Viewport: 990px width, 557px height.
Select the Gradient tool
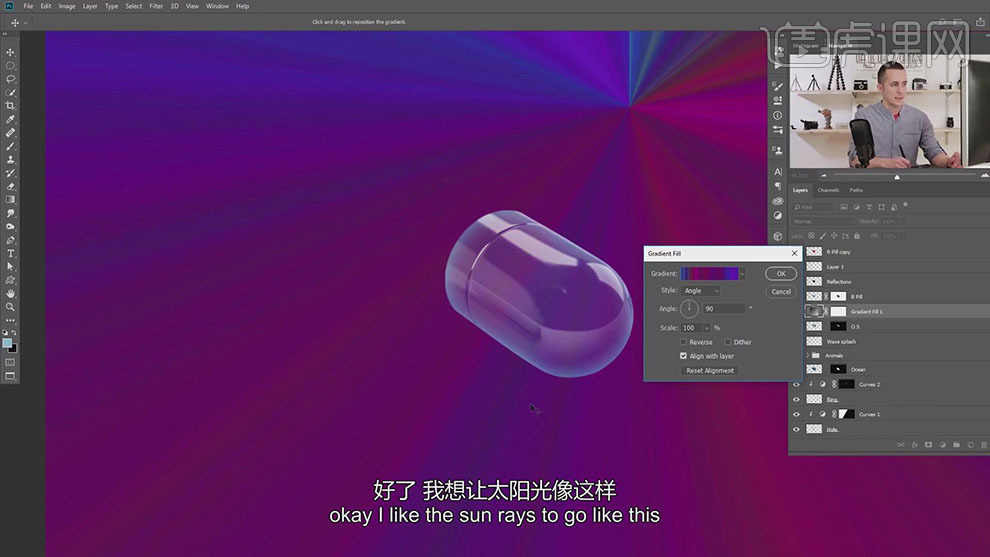10,200
